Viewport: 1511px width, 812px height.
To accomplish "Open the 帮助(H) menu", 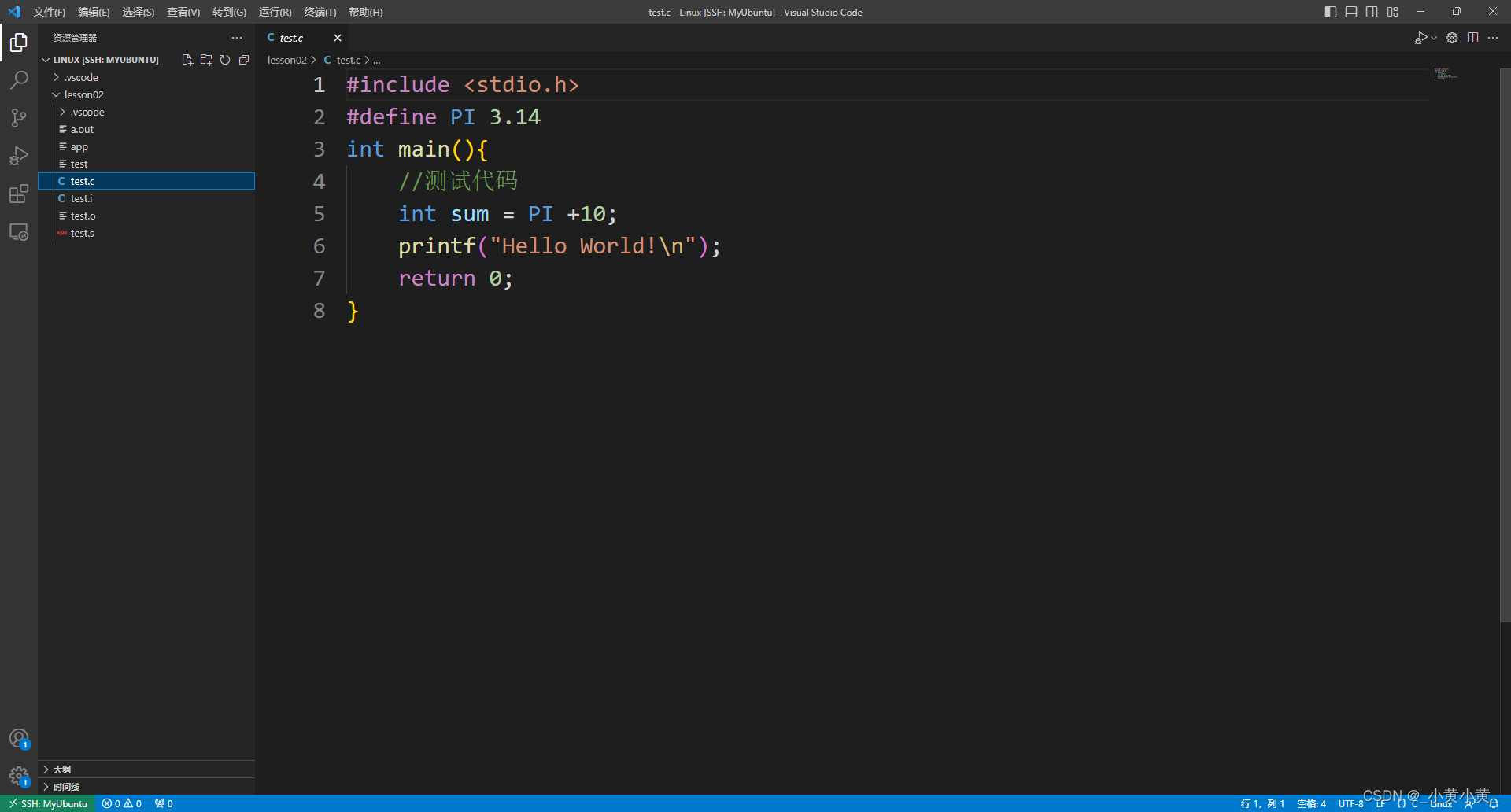I will pyautogui.click(x=366, y=12).
